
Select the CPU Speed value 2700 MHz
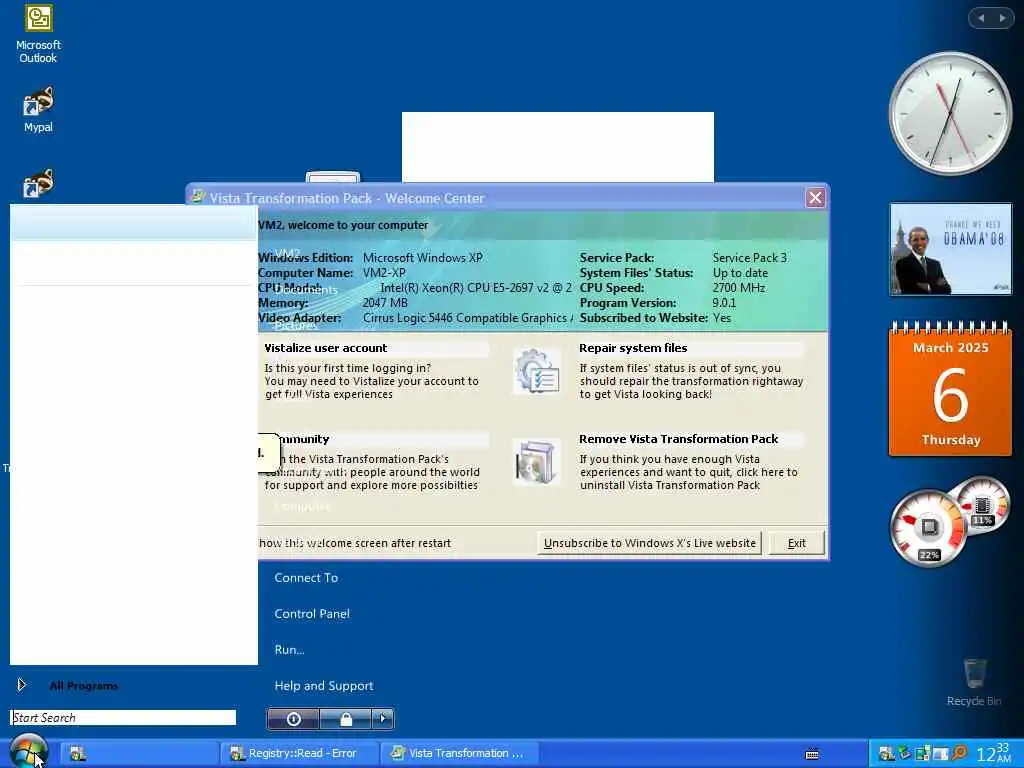(739, 288)
